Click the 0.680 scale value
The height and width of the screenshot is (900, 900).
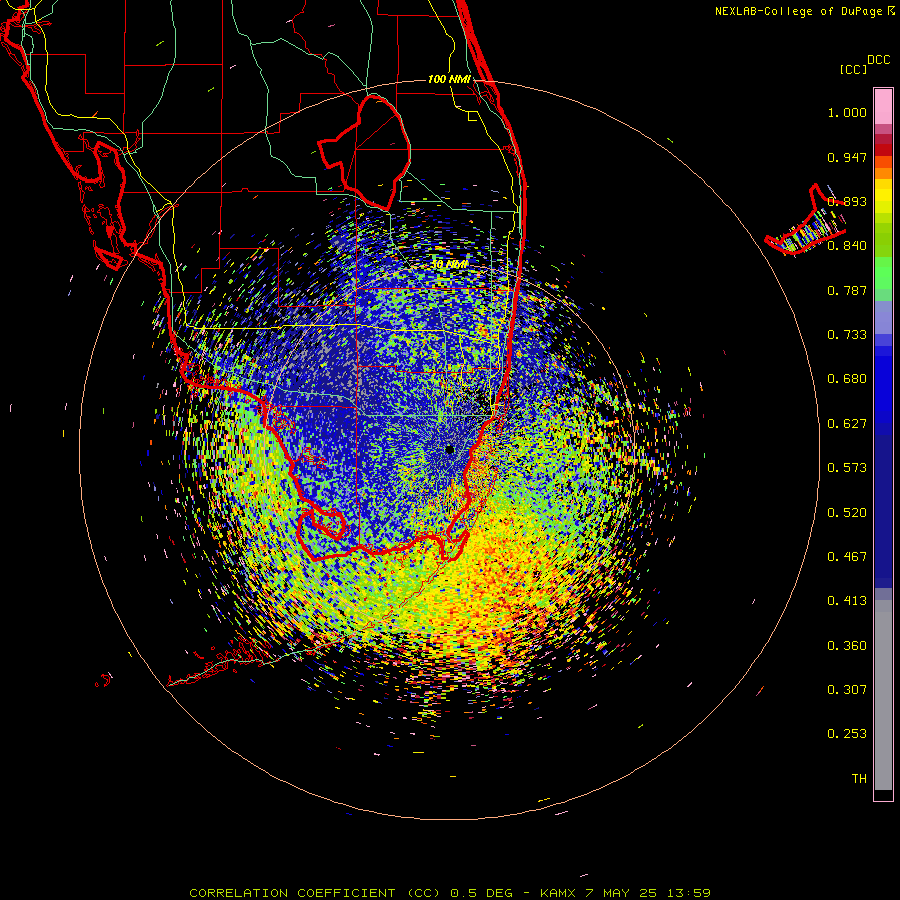[x=847, y=379]
